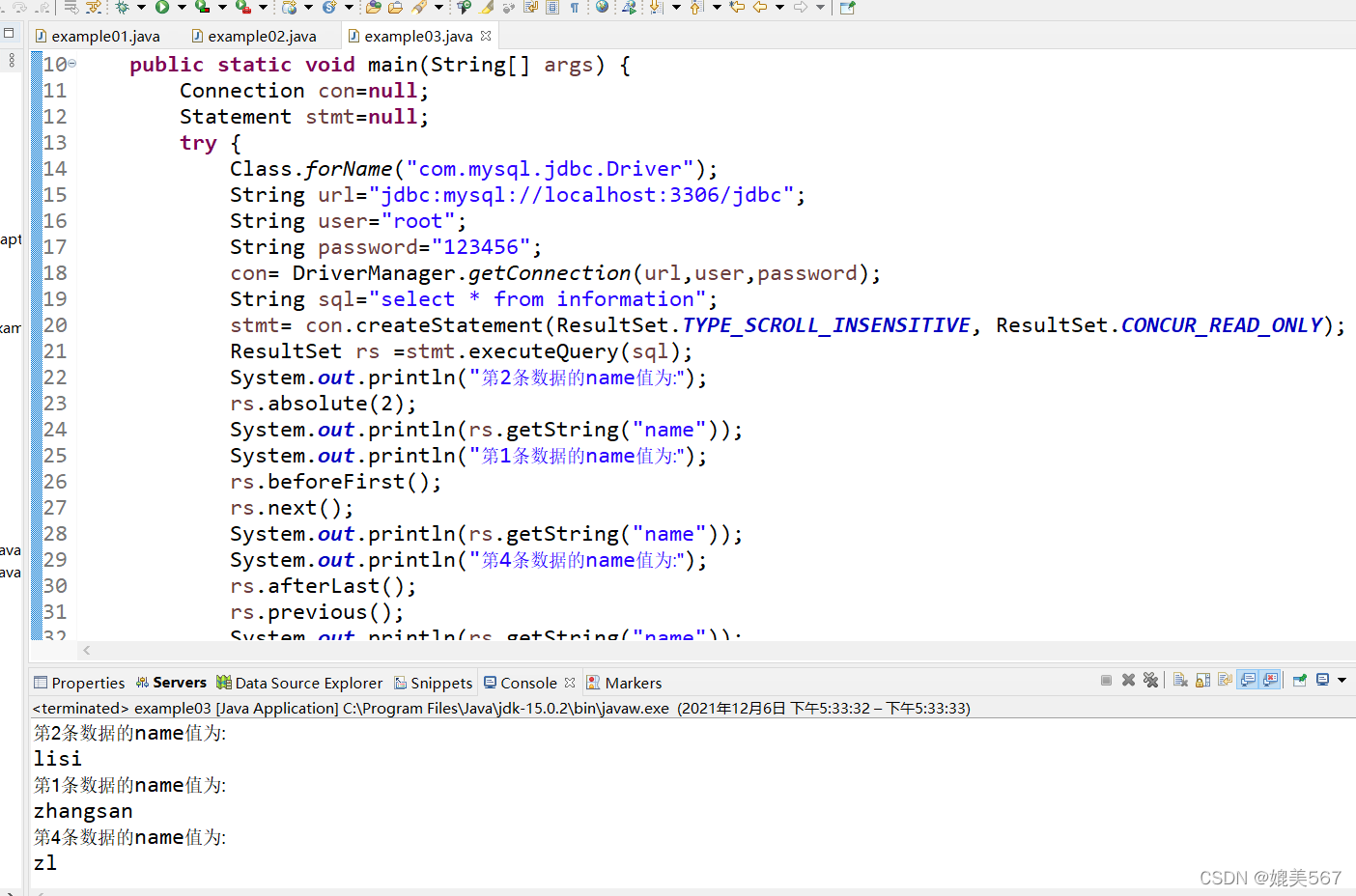Run the application with the green Run icon
This screenshot has width=1356, height=896.
162,9
